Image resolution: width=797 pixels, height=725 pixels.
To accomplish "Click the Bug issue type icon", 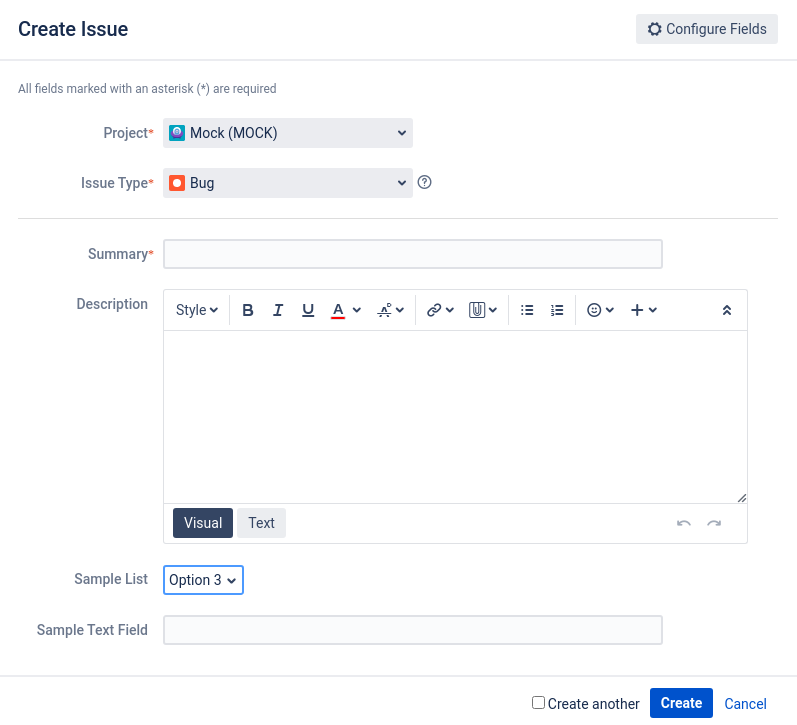I will coord(177,183).
